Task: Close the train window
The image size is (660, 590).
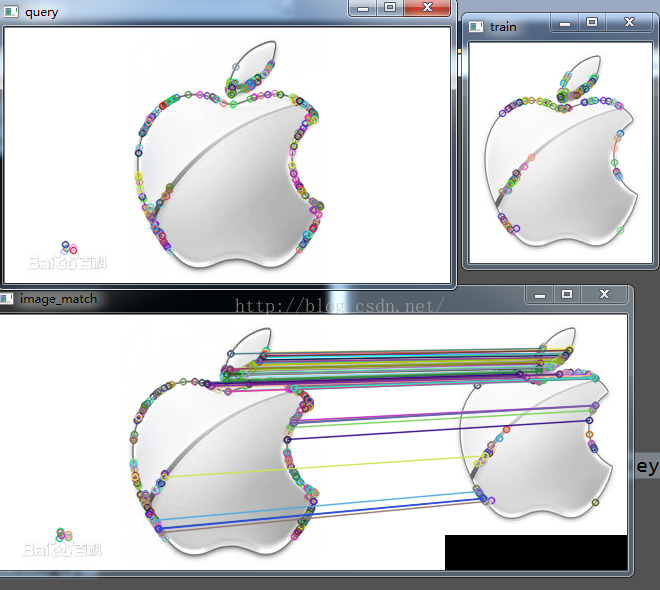Action: (x=629, y=22)
